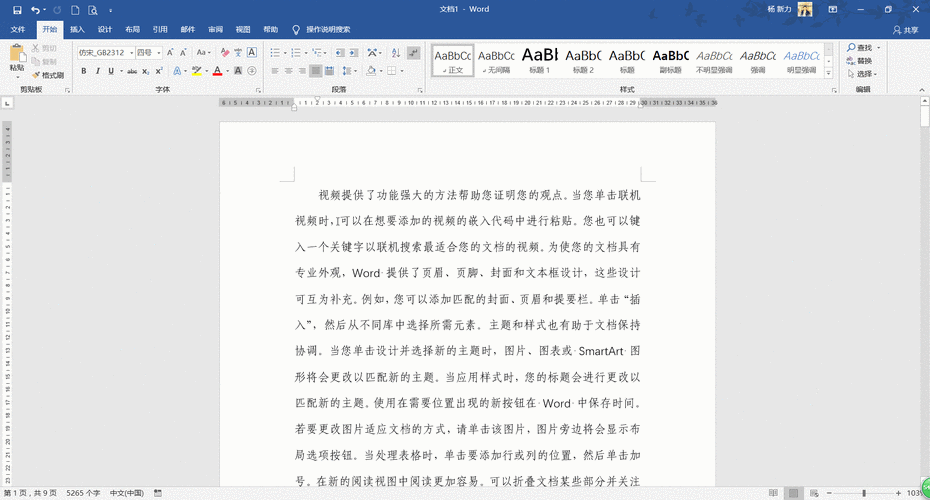
Task: Clear all formatting with eraser icon
Action: click(225, 53)
